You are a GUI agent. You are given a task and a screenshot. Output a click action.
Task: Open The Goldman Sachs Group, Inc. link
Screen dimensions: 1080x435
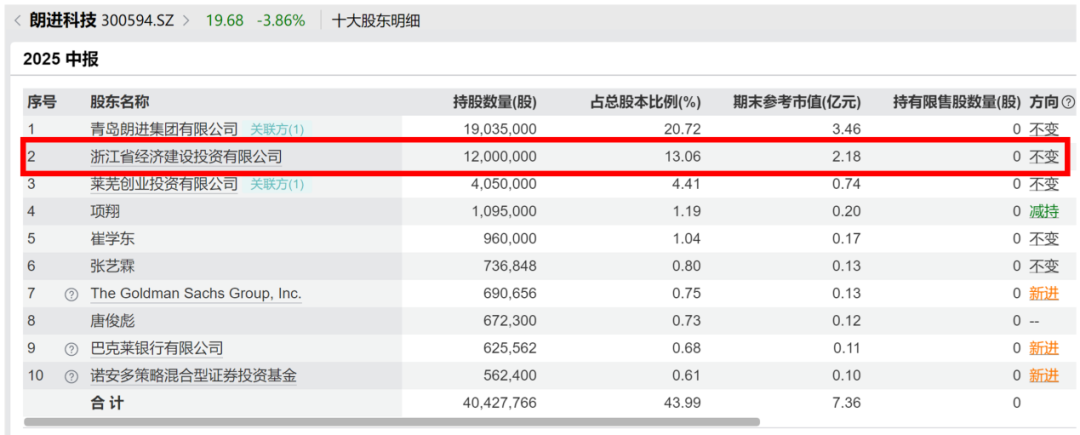[196, 294]
